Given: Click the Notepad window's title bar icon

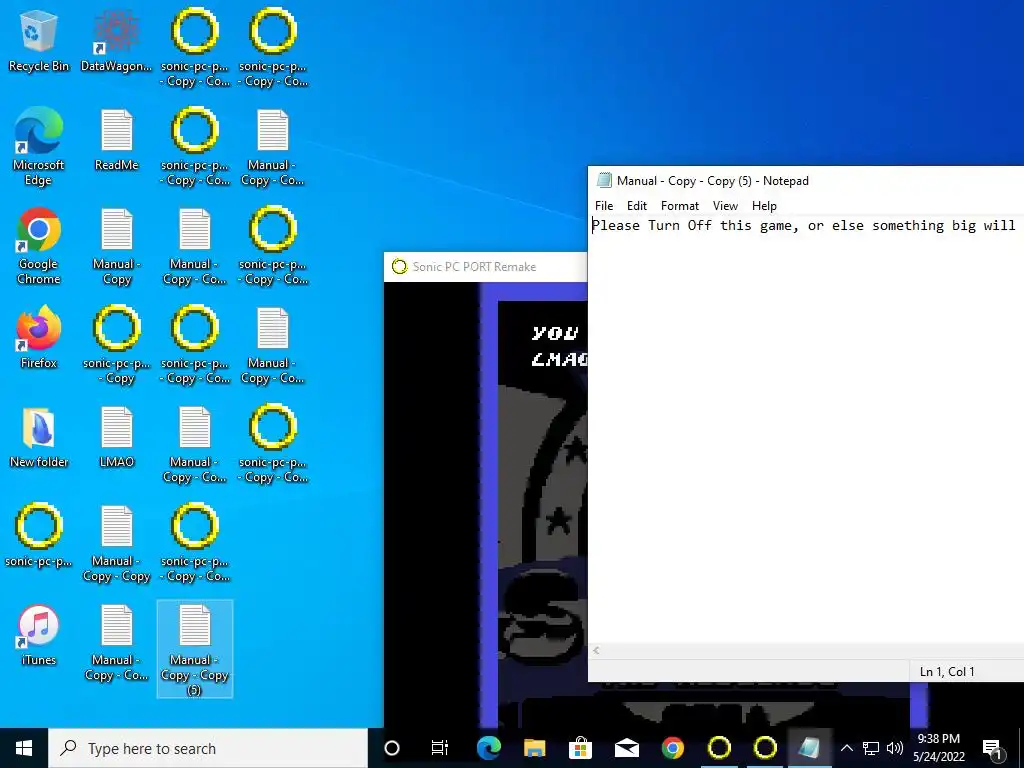Looking at the screenshot, I should [604, 181].
